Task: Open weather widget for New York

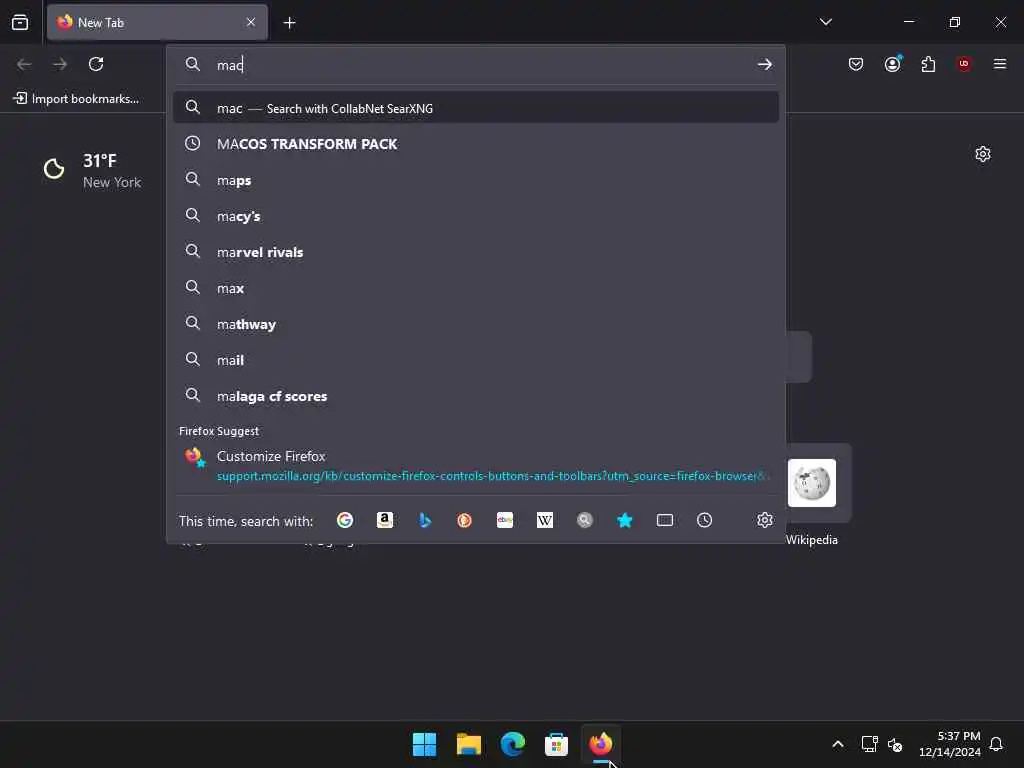Action: pos(92,170)
